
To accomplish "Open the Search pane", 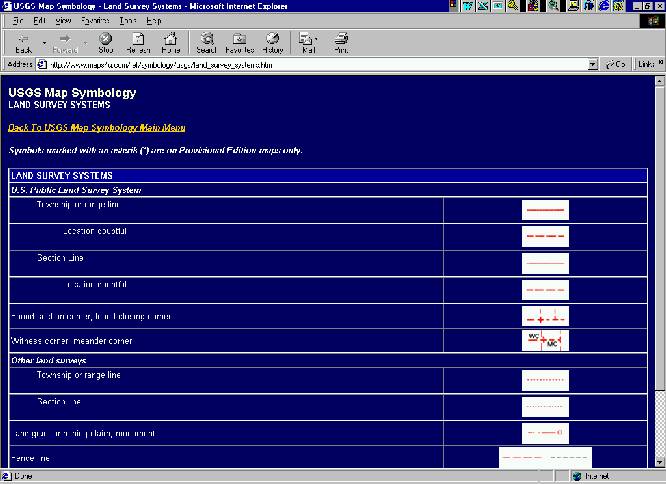I will point(206,42).
